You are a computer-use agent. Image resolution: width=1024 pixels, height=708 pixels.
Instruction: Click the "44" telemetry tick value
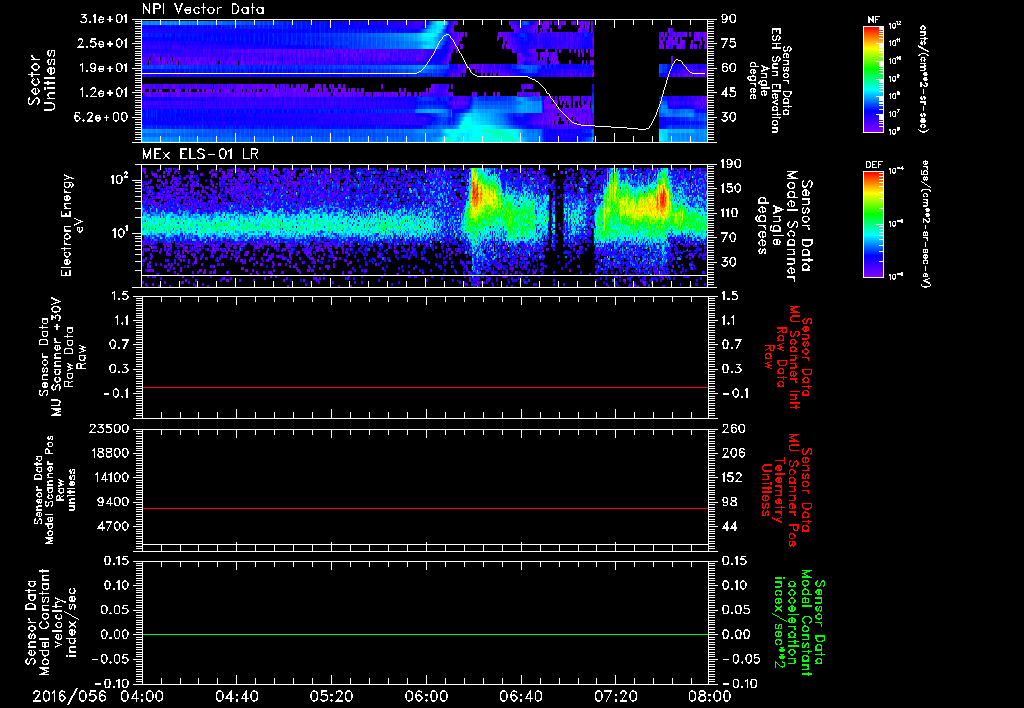pos(729,526)
